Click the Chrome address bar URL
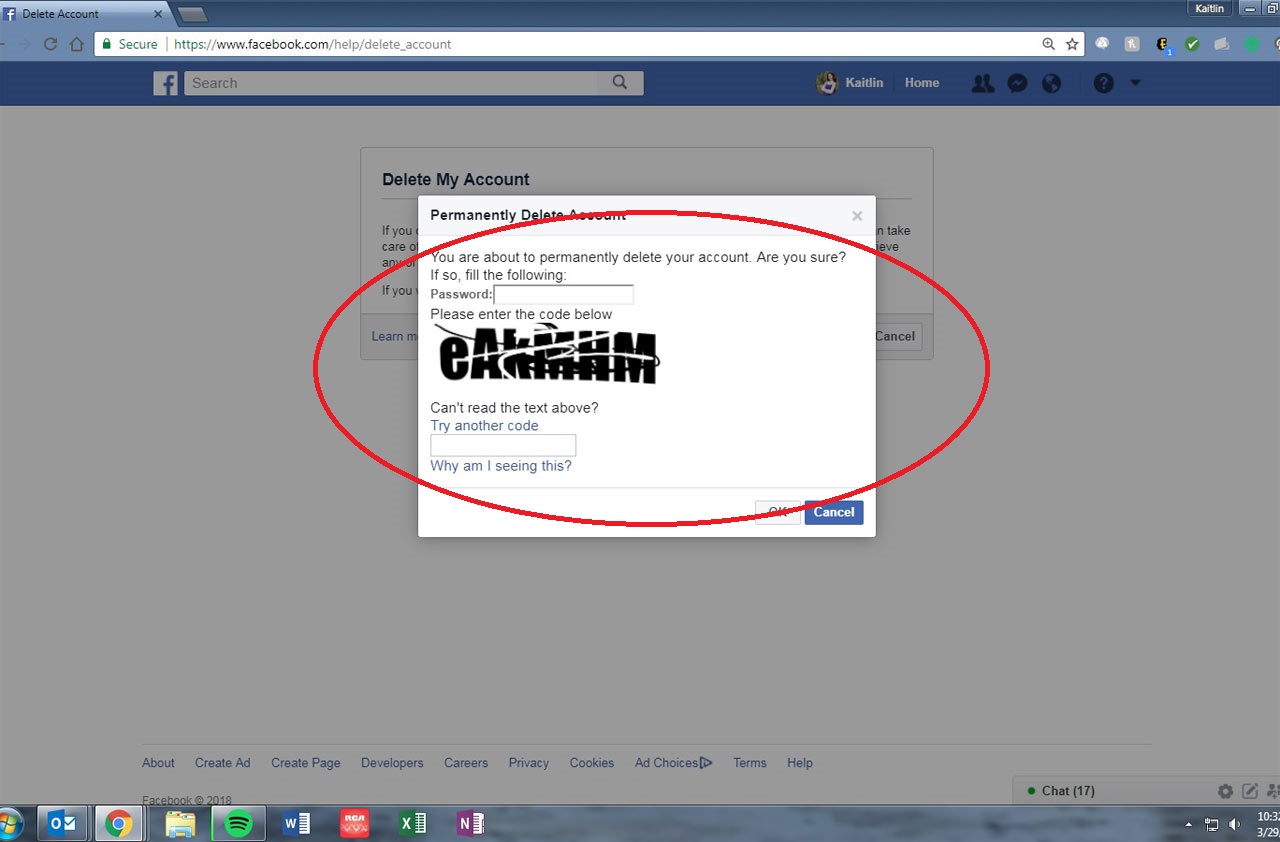The width and height of the screenshot is (1280, 842). (x=313, y=44)
